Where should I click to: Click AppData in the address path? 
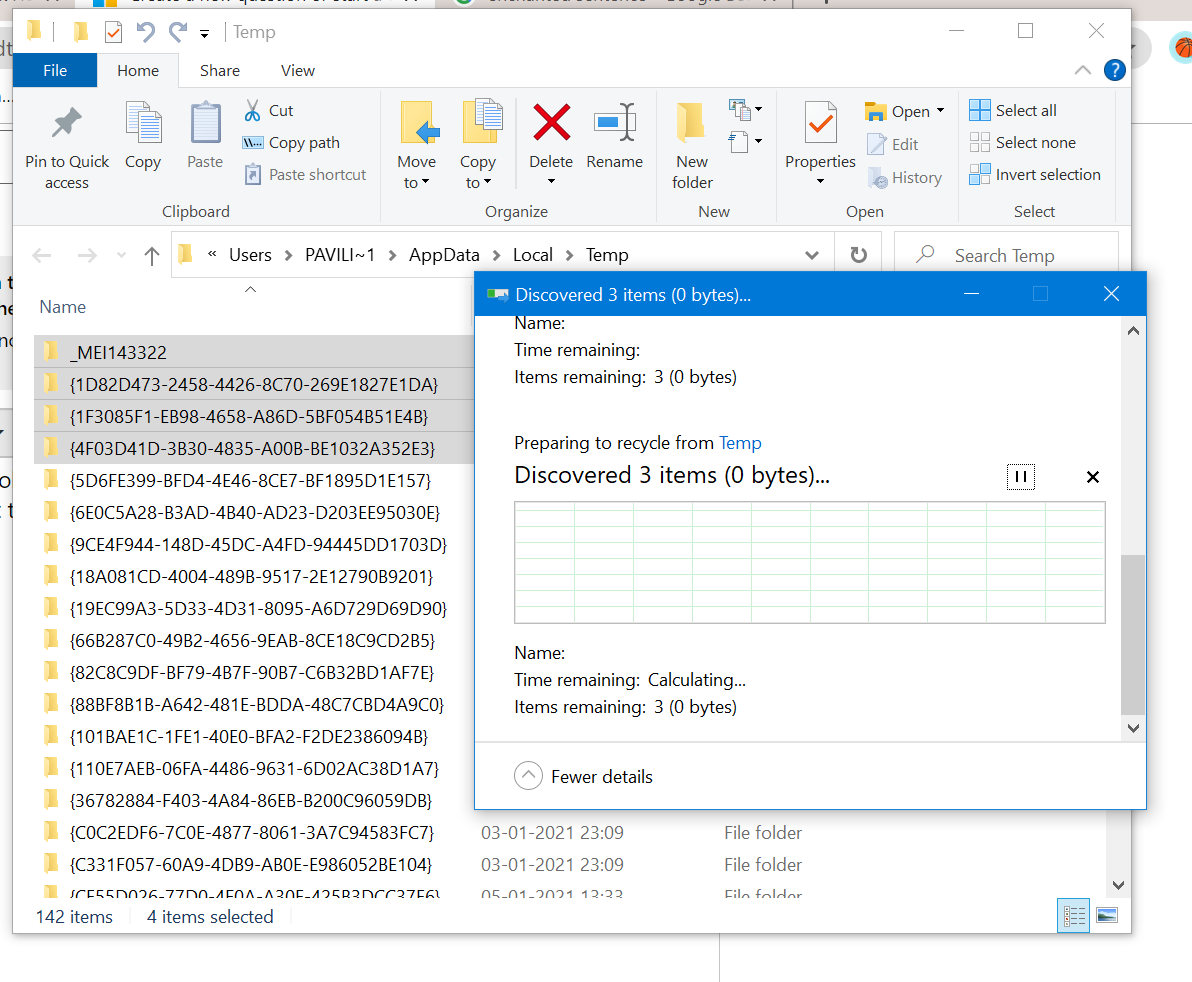(x=444, y=255)
